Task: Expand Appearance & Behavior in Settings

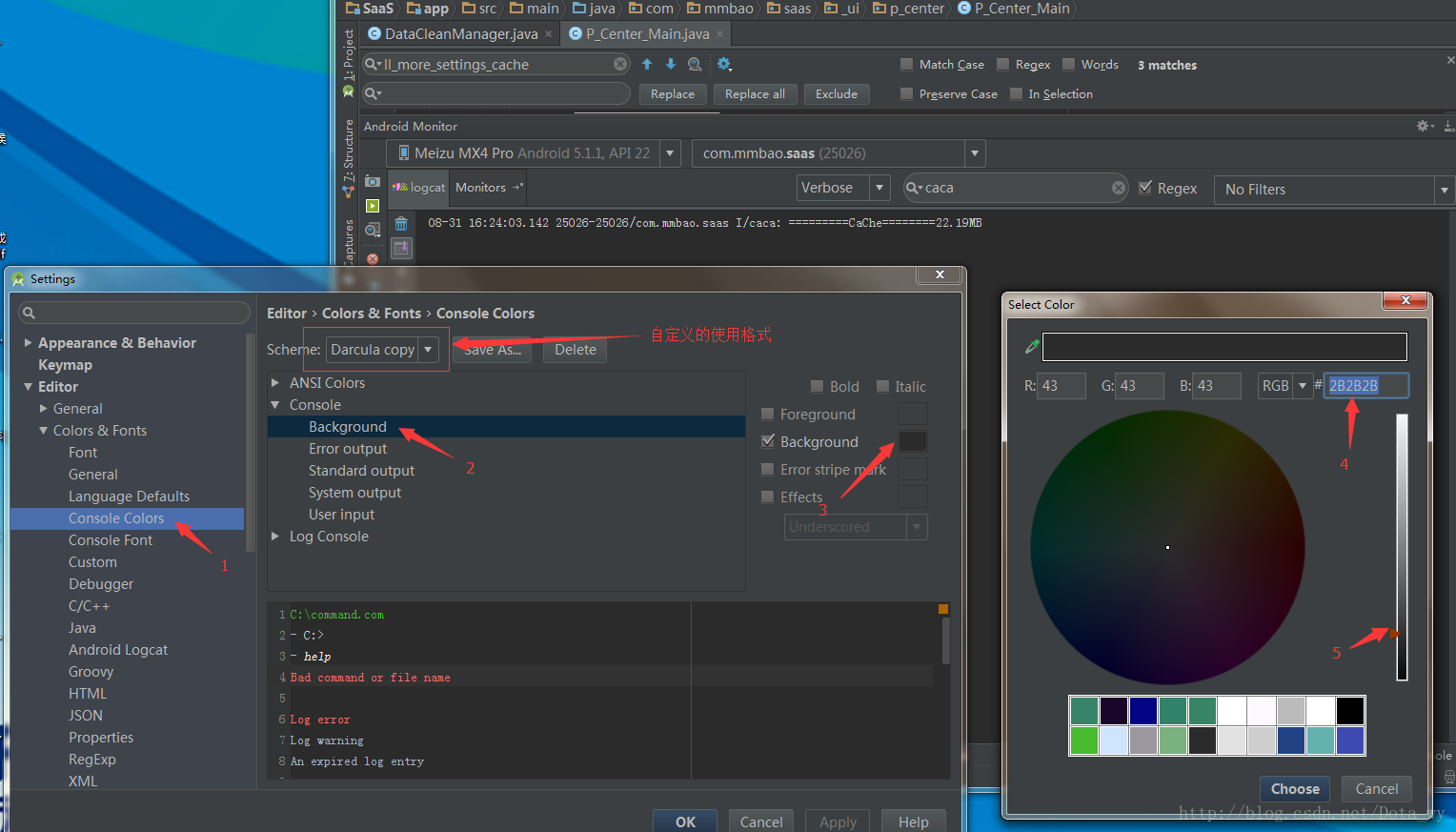Action: pos(28,342)
